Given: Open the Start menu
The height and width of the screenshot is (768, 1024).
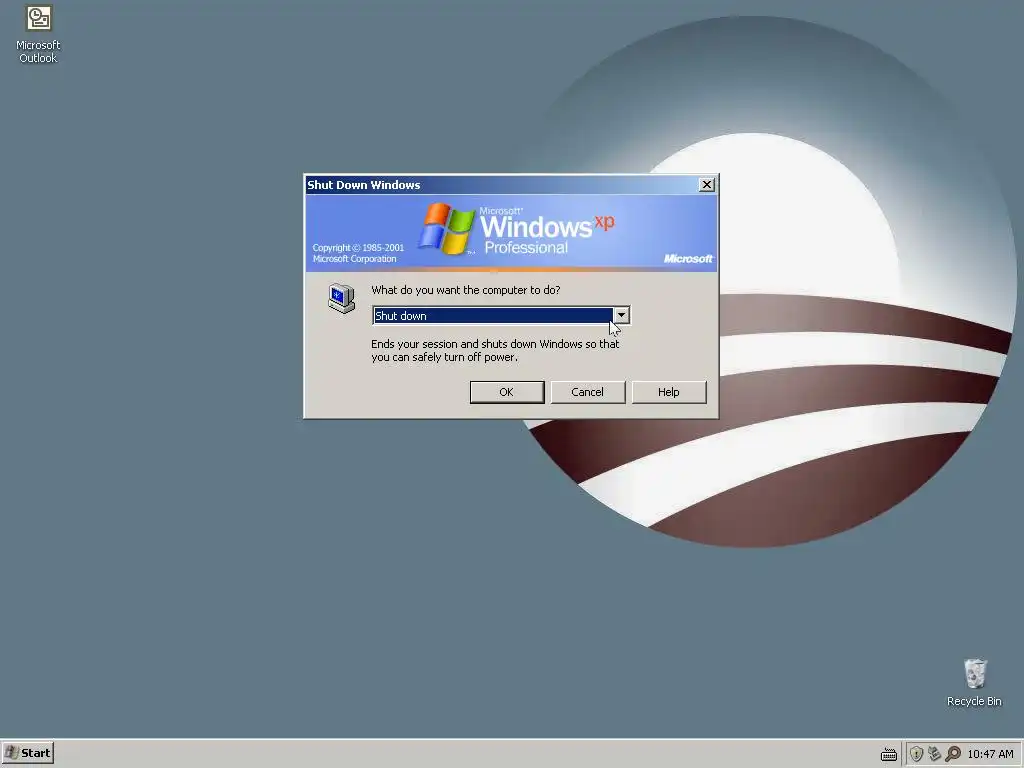Looking at the screenshot, I should 27,753.
